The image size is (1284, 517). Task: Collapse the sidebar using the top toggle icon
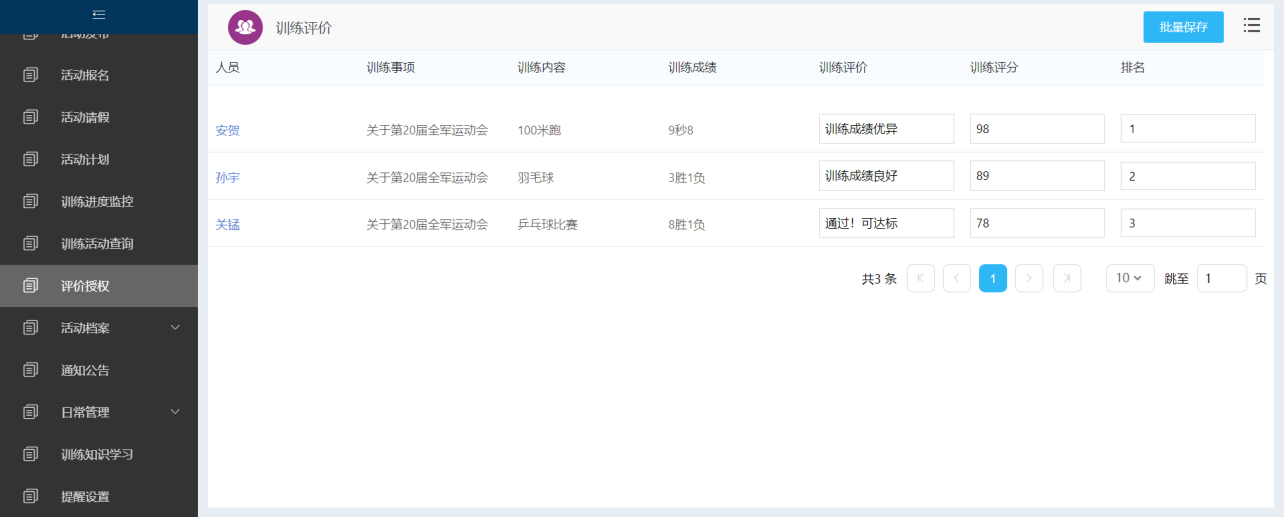(98, 14)
